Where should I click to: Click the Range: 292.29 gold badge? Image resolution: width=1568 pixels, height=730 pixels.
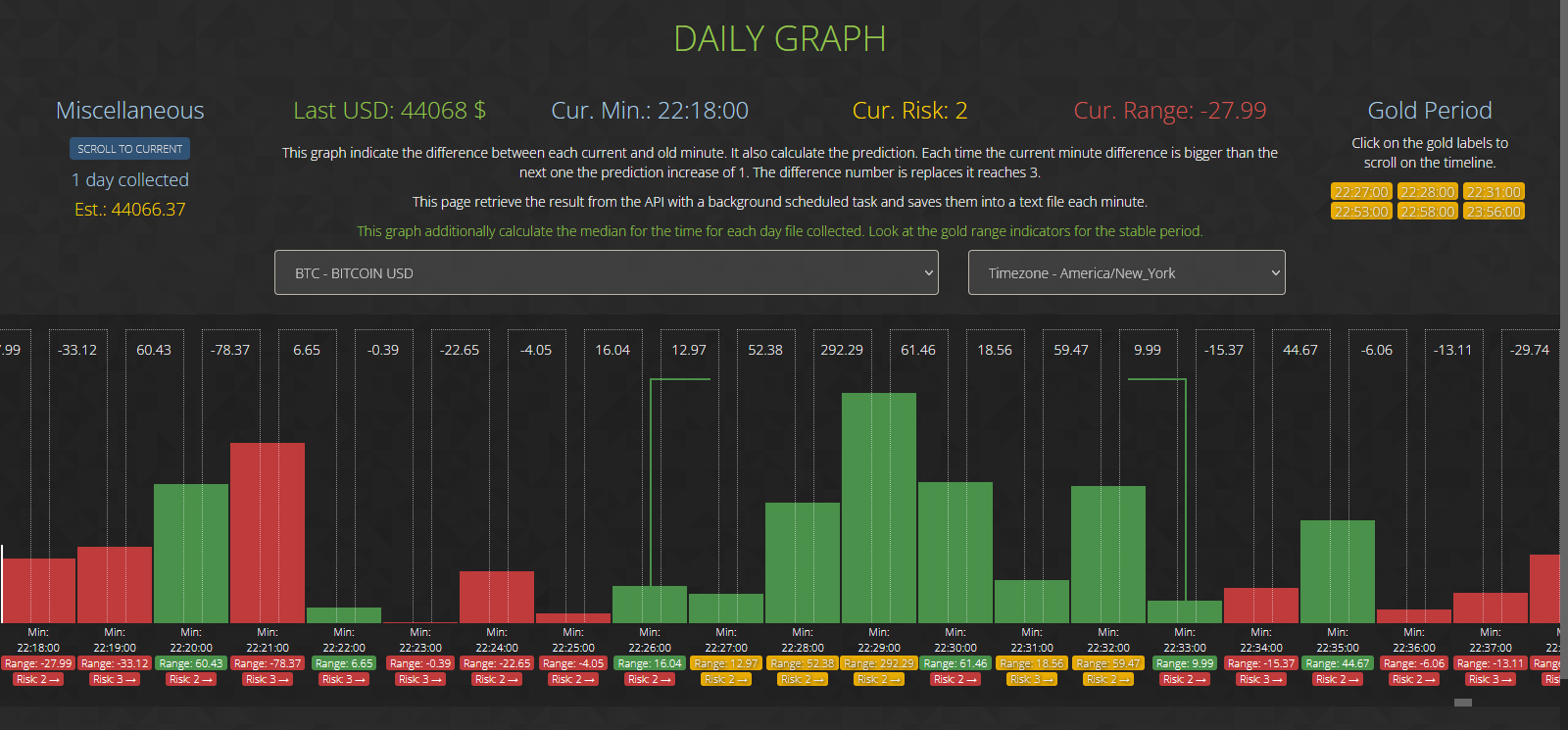pos(879,663)
